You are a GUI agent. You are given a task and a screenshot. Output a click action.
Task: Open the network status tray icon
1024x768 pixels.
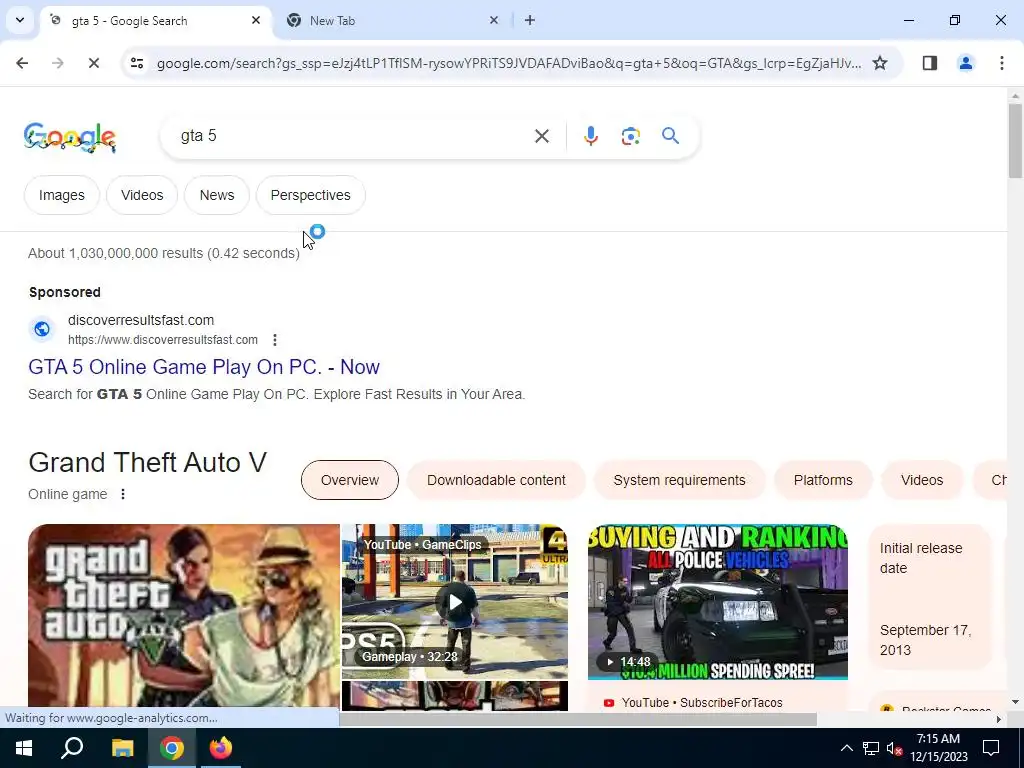871,748
